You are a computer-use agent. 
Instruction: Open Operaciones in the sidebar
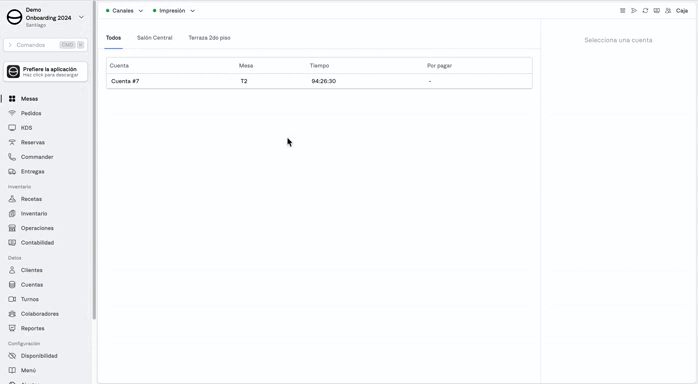[x=37, y=228]
